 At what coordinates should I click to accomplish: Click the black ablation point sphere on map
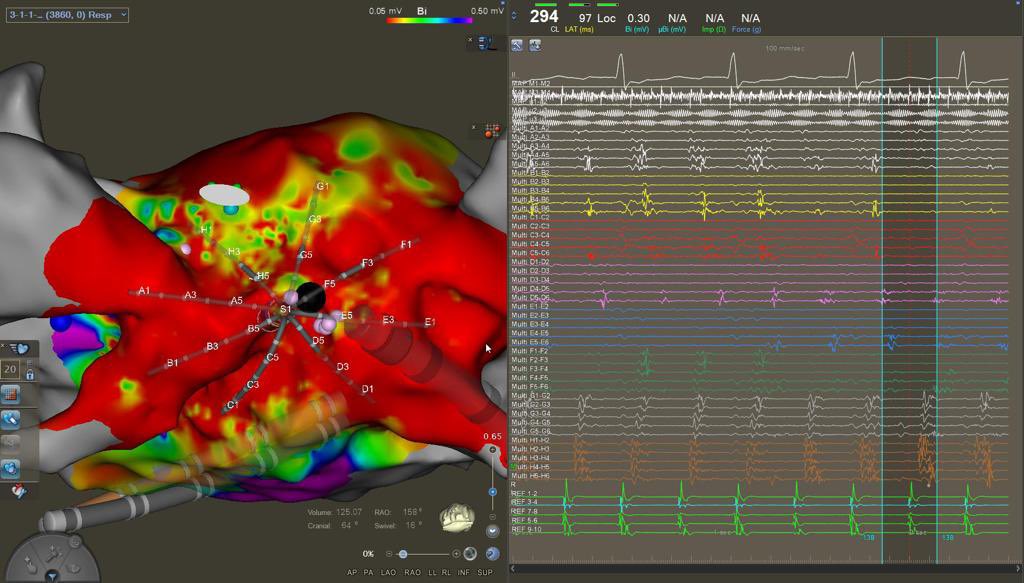tap(311, 296)
